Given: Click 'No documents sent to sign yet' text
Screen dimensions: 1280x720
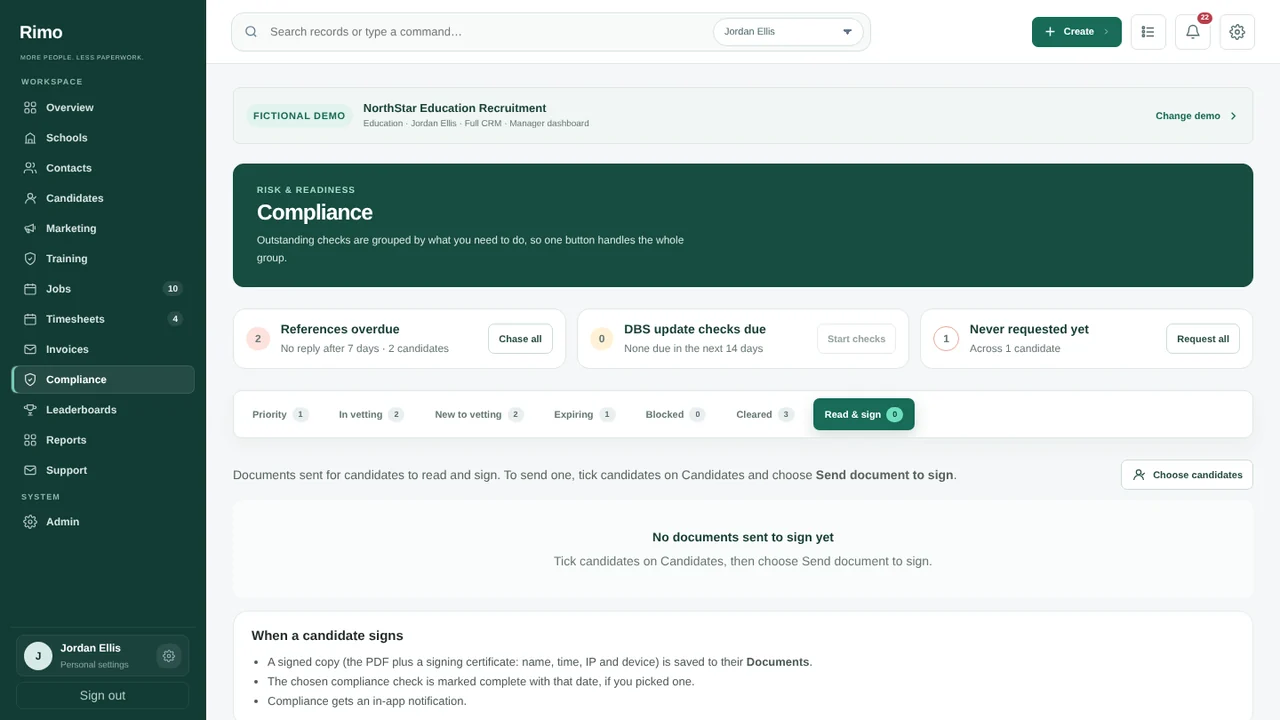Looking at the screenshot, I should (x=743, y=537).
